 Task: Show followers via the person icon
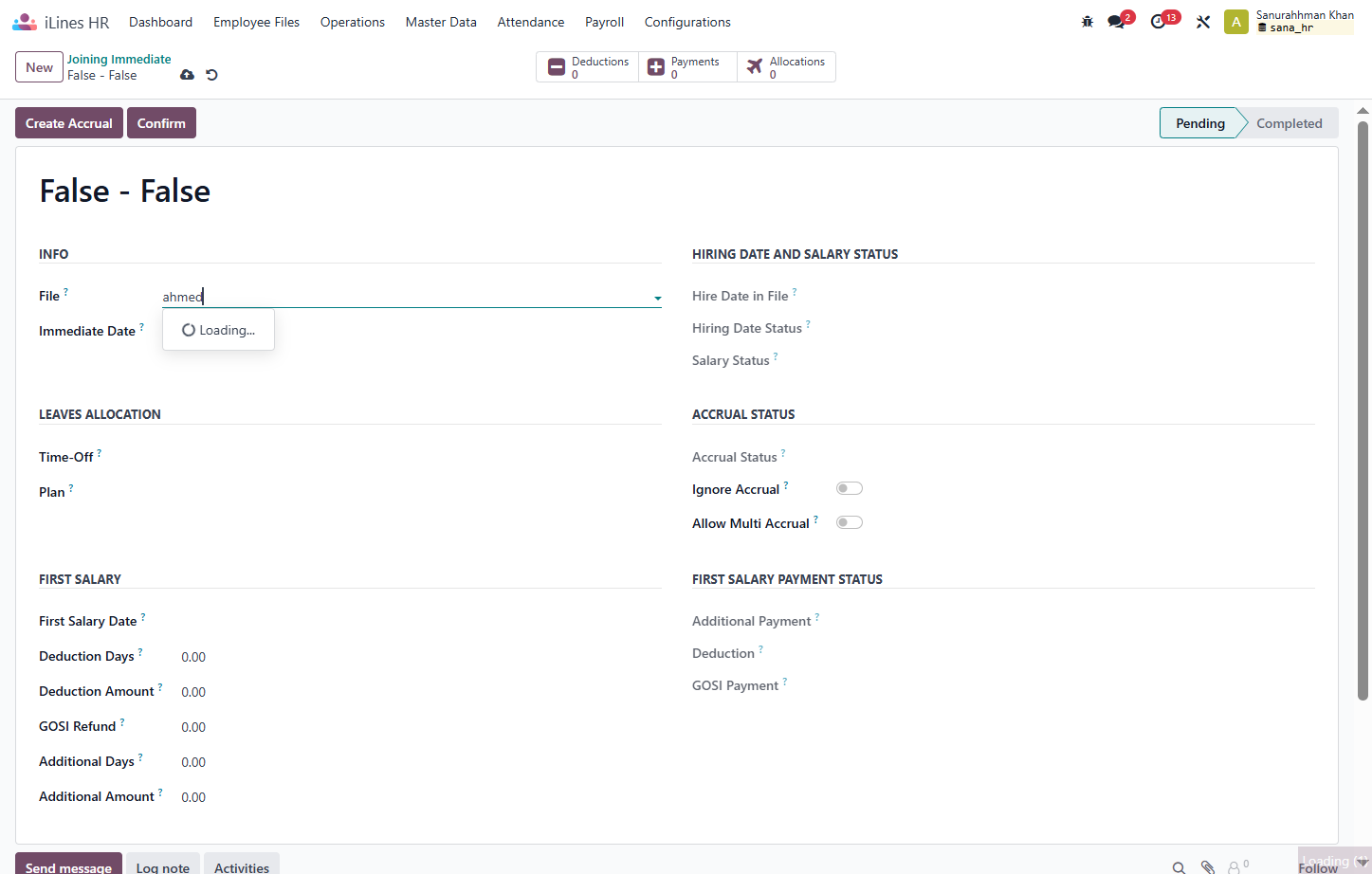click(x=1237, y=866)
